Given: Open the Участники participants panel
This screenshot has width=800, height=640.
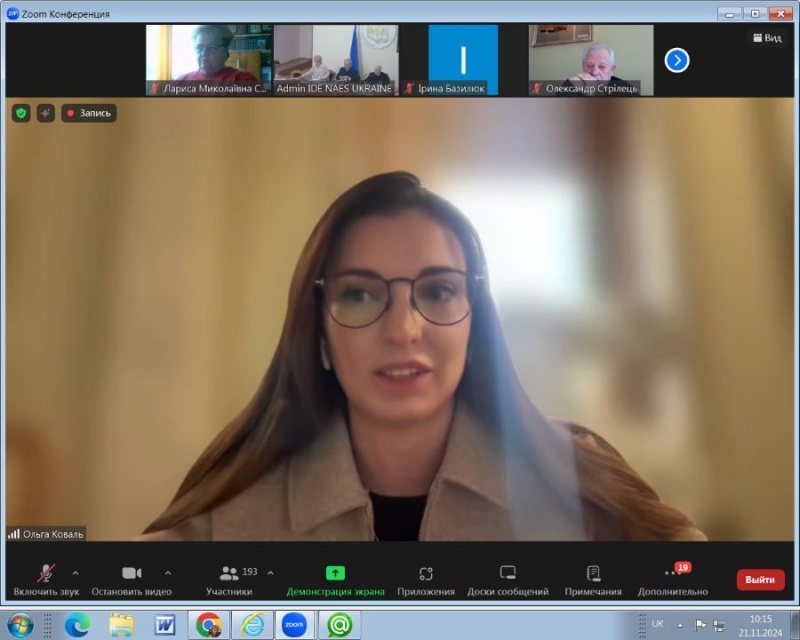Looking at the screenshot, I should pos(231,579).
